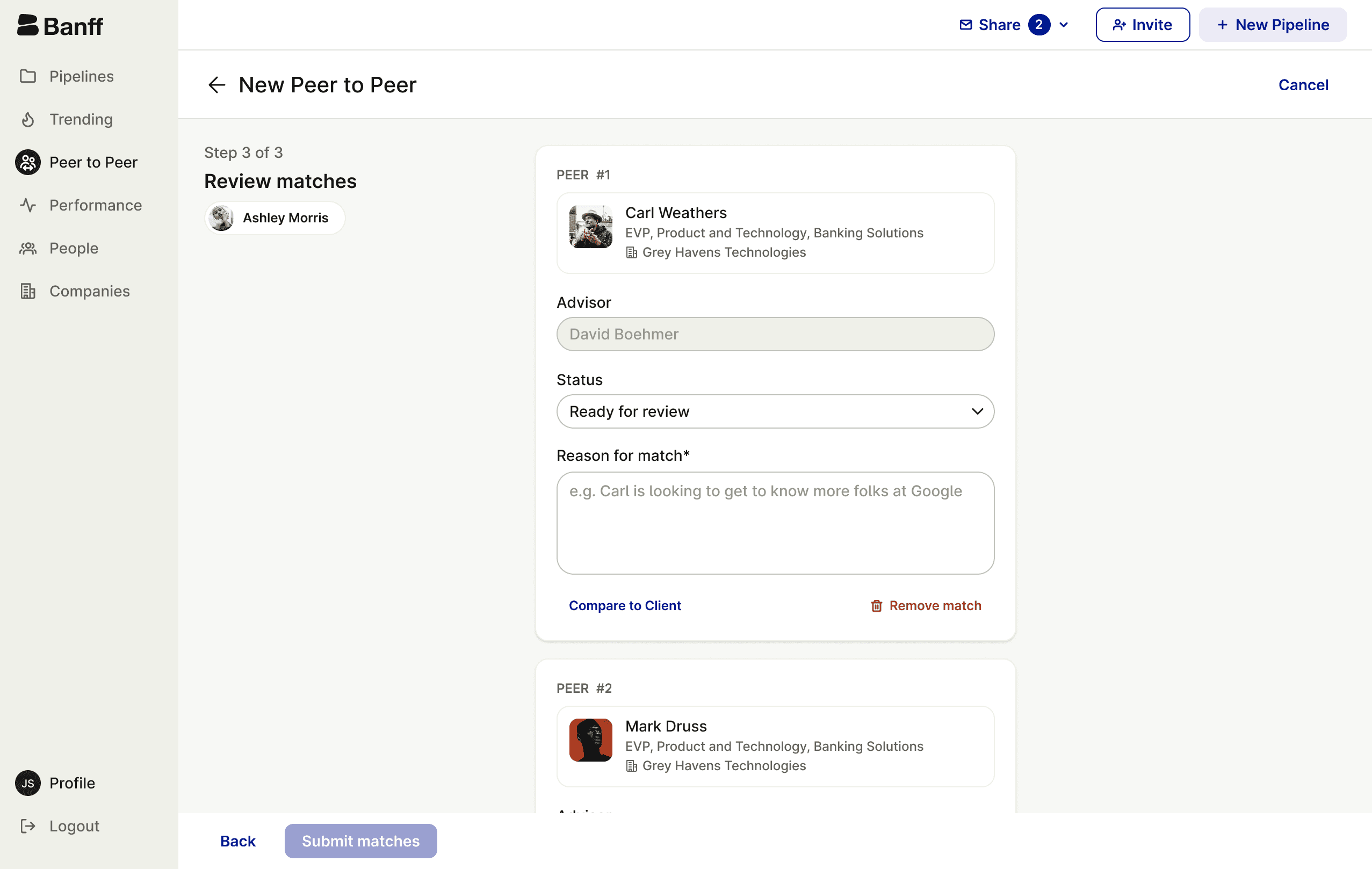The height and width of the screenshot is (869, 1372).
Task: Click the Invite button
Action: click(1143, 25)
